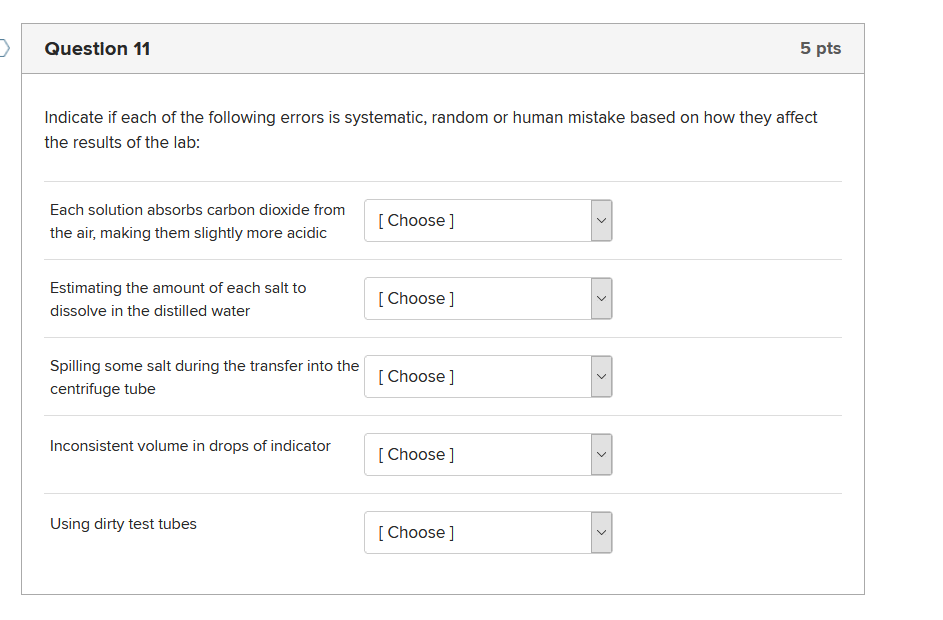Click the 5 pts points label
The image size is (943, 620).
coord(820,49)
